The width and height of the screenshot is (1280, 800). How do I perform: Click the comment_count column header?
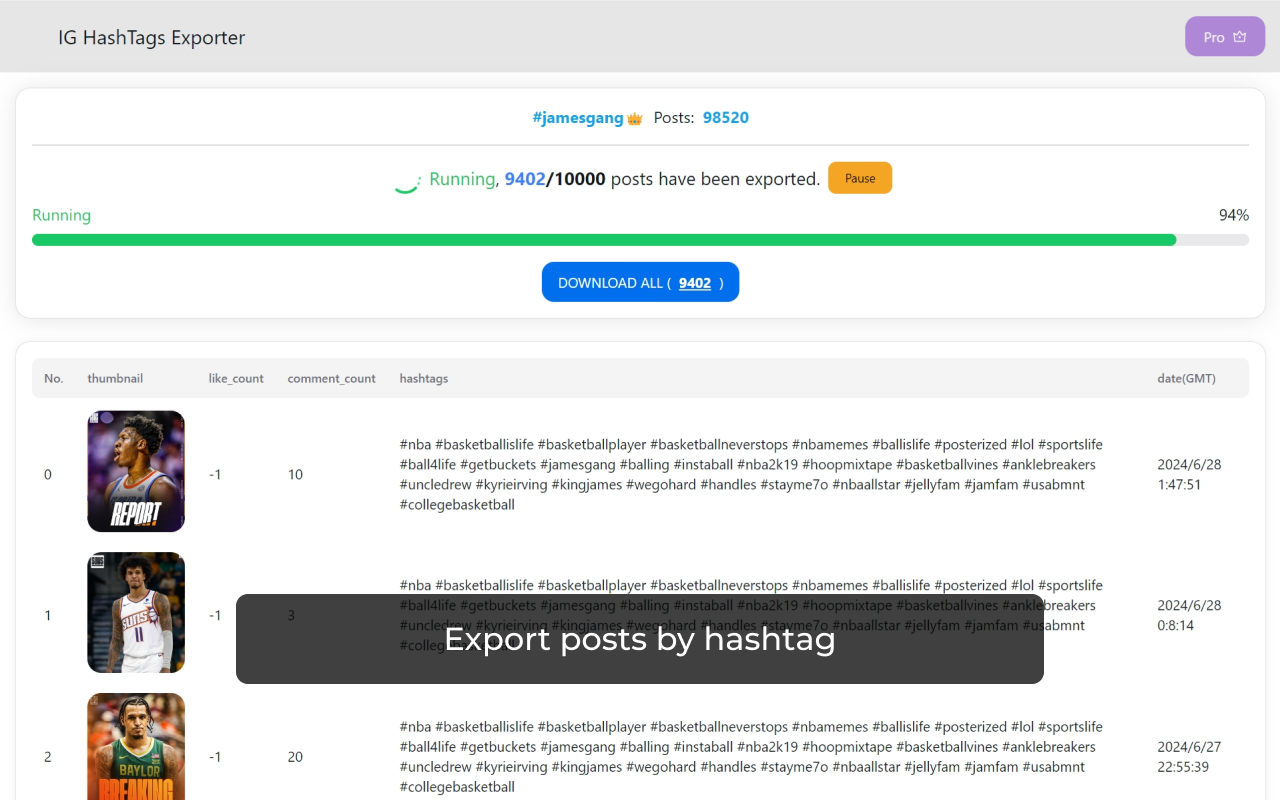pyautogui.click(x=331, y=379)
